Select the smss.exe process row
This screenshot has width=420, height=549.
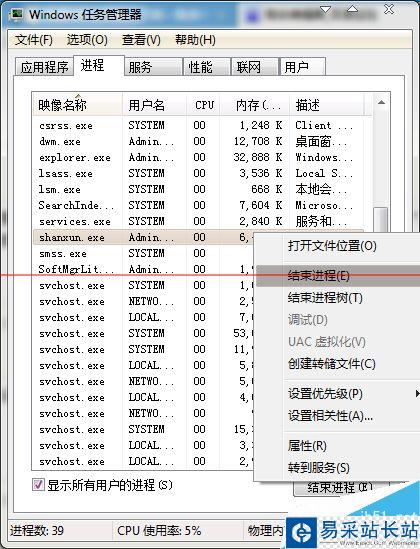[143, 253]
